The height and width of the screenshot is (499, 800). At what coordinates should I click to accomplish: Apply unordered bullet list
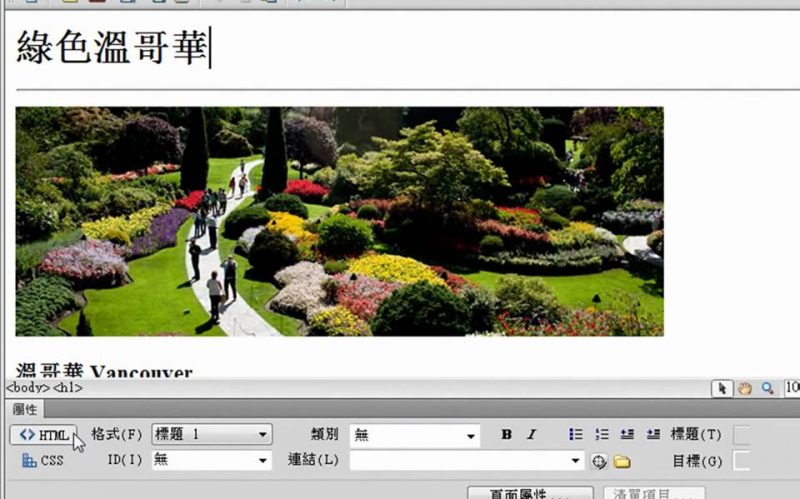[x=576, y=435]
